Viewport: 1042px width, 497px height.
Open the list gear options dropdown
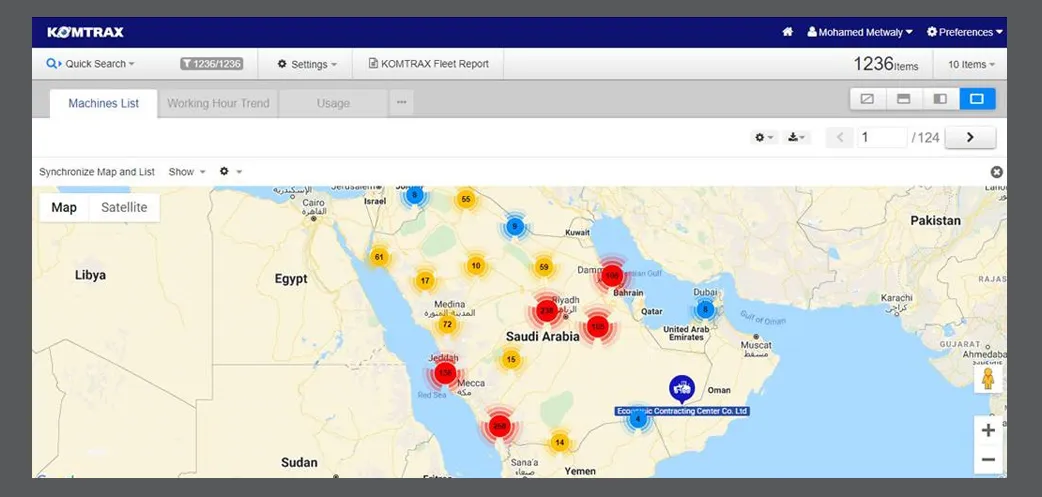pyautogui.click(x=764, y=138)
